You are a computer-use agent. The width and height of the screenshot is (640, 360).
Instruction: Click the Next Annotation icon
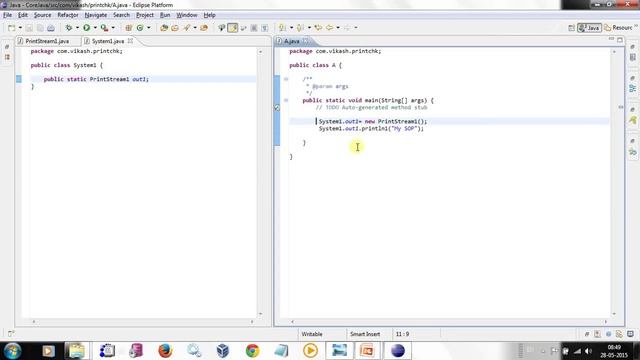[x=282, y=28]
